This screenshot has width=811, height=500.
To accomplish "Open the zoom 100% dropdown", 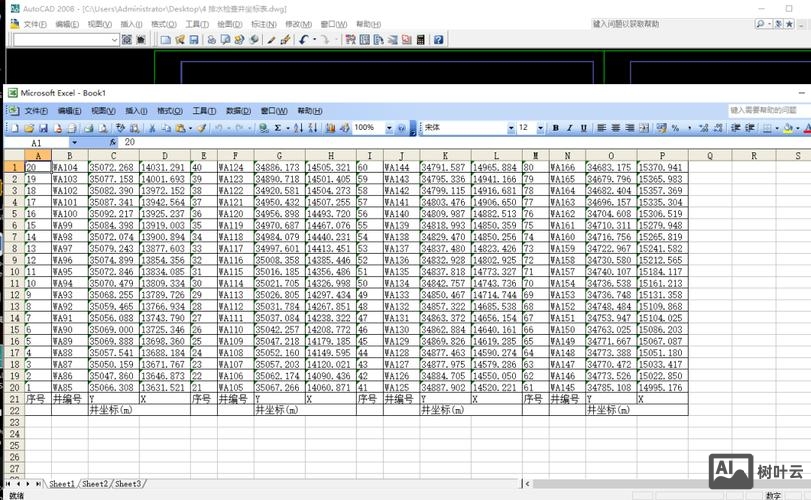I will point(387,128).
